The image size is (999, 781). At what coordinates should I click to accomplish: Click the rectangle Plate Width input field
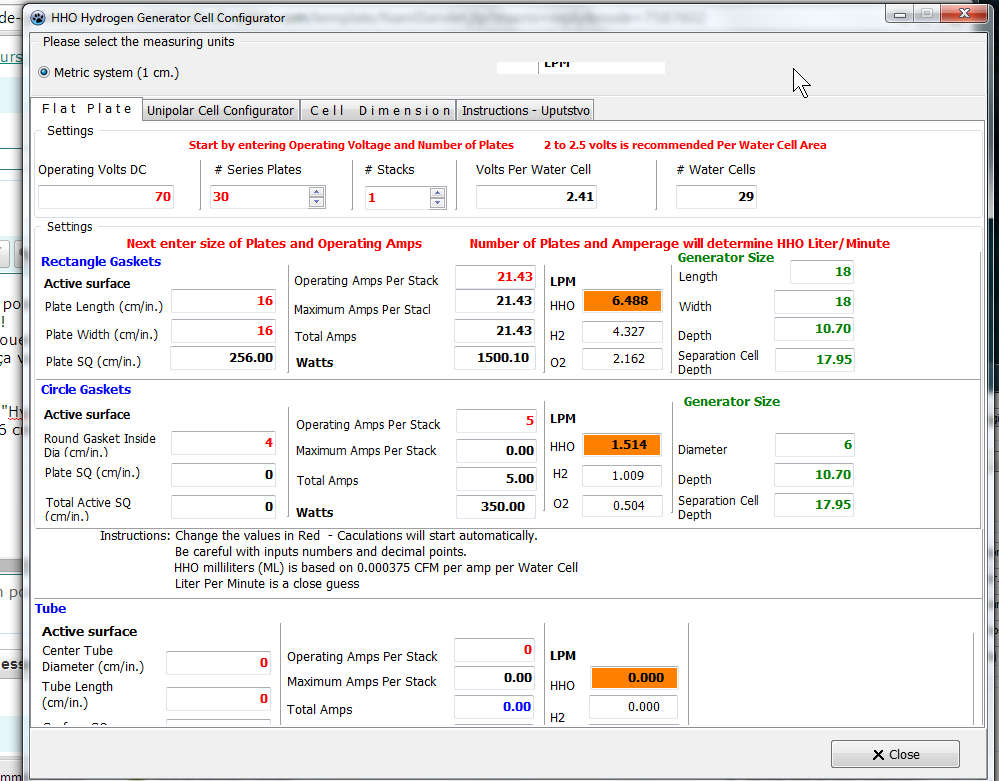[222, 330]
